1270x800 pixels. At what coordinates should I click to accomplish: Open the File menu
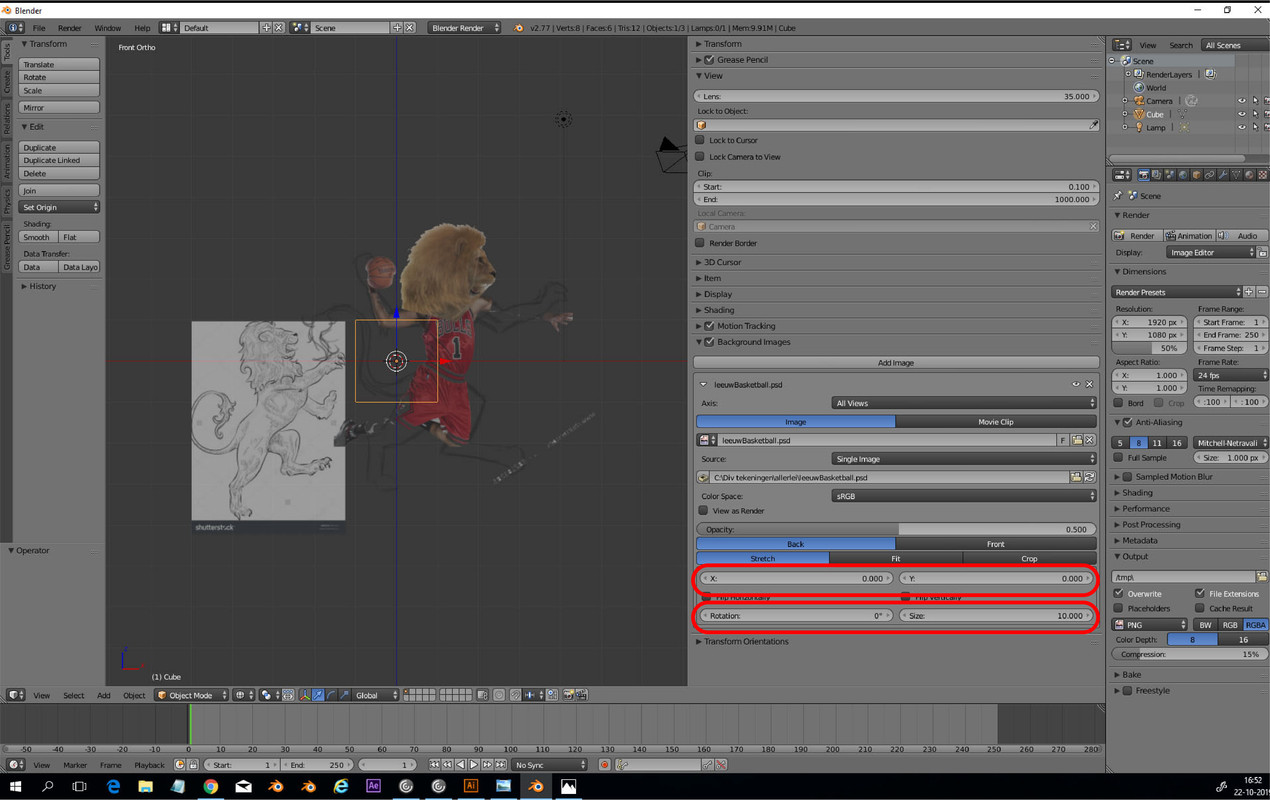[x=39, y=28]
